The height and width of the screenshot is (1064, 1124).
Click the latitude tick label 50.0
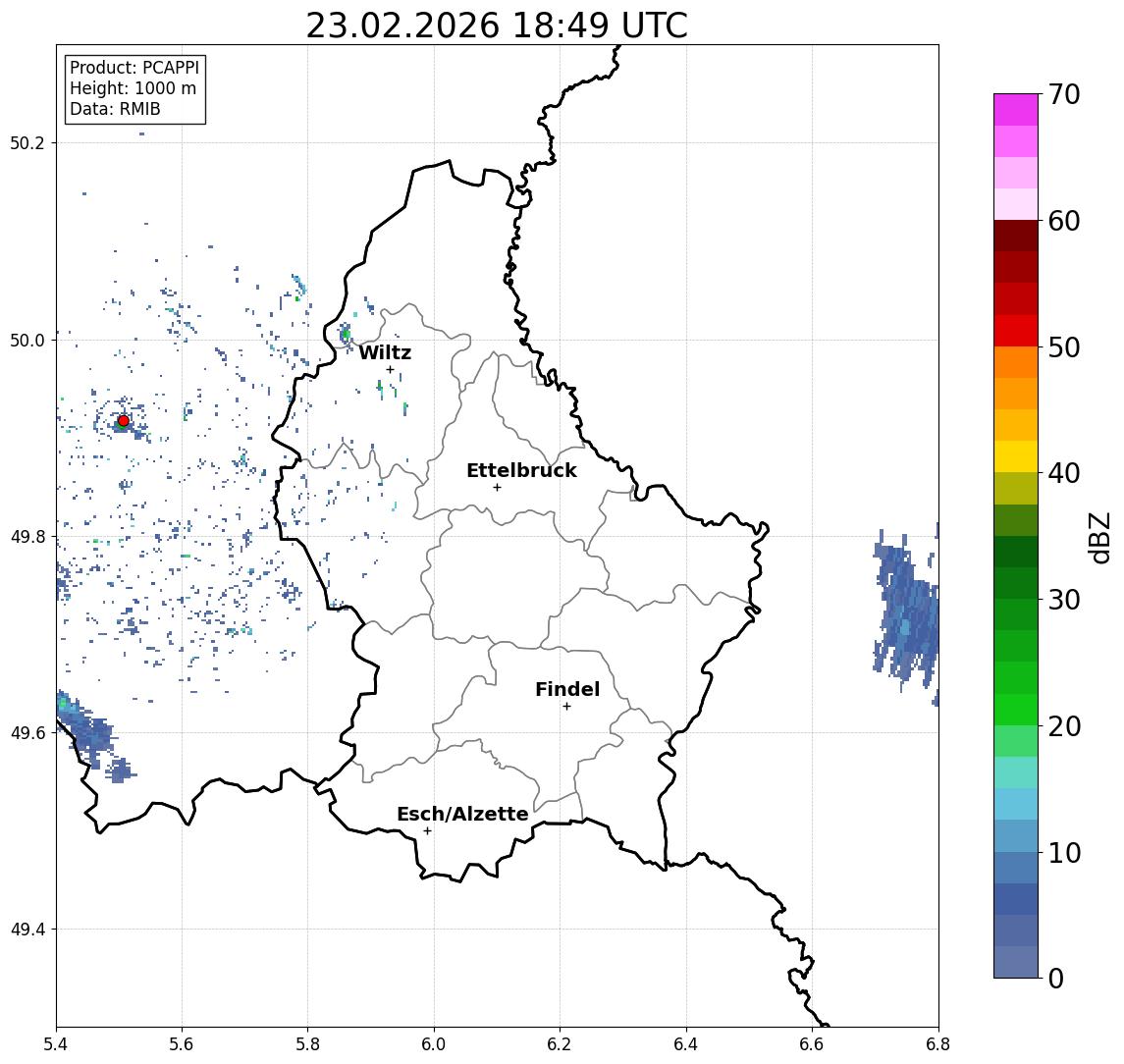point(27,340)
